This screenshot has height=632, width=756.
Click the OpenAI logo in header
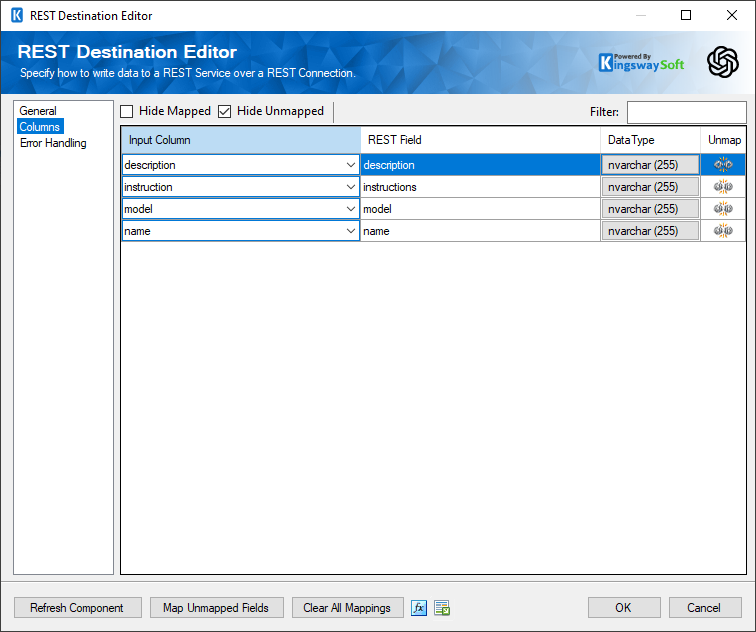coord(723,62)
